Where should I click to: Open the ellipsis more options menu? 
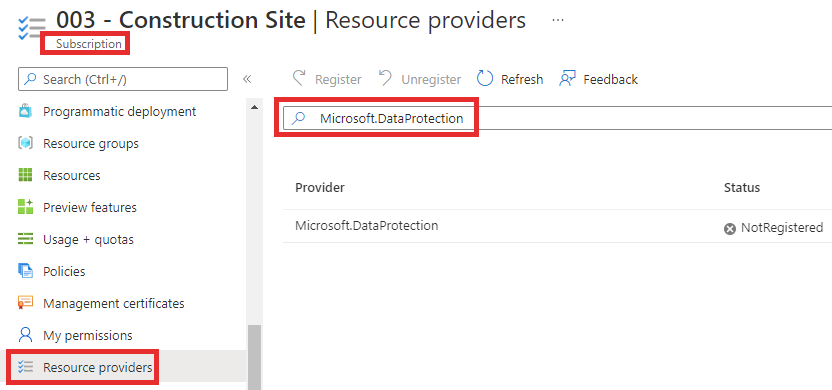pyautogui.click(x=558, y=20)
